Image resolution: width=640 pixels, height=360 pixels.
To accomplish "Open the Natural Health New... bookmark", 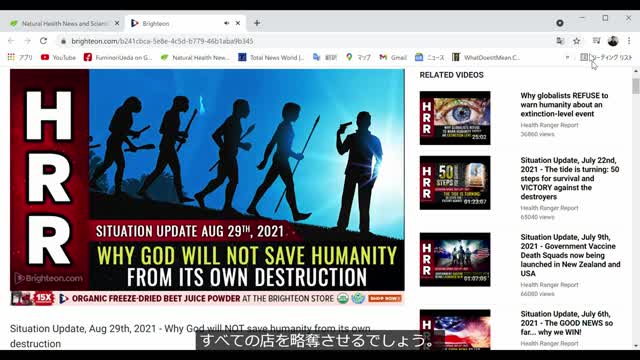I will 195,58.
